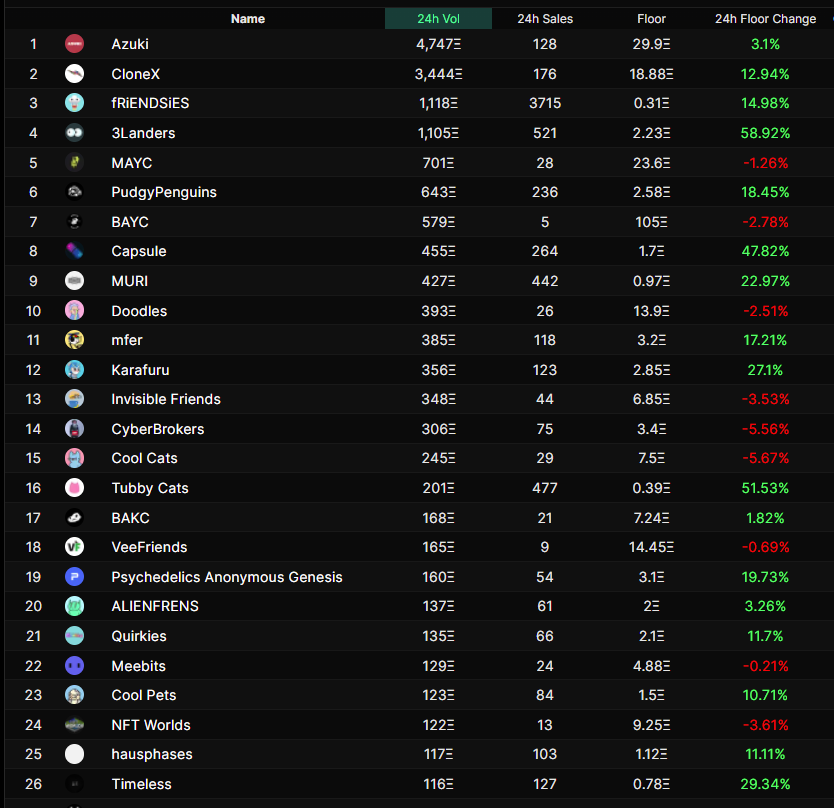Screen dimensions: 834x808
Task: Click the Azuki collection icon
Action: point(74,44)
